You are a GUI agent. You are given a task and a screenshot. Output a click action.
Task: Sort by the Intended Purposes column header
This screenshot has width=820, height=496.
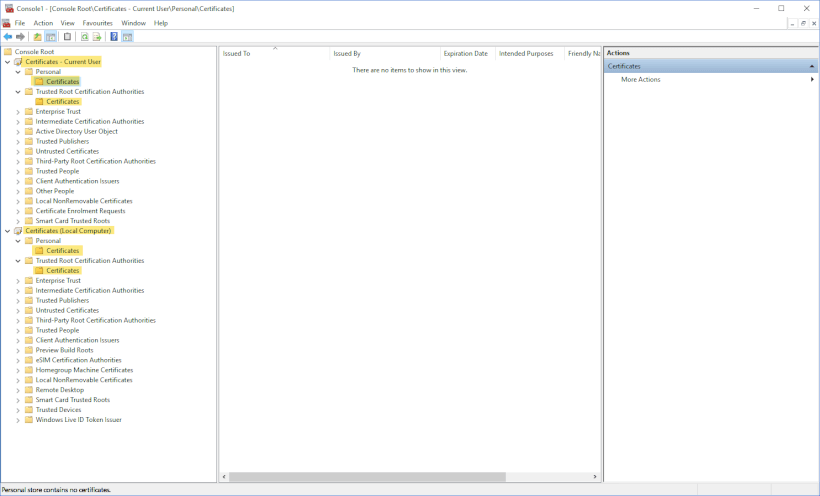[x=530, y=53]
